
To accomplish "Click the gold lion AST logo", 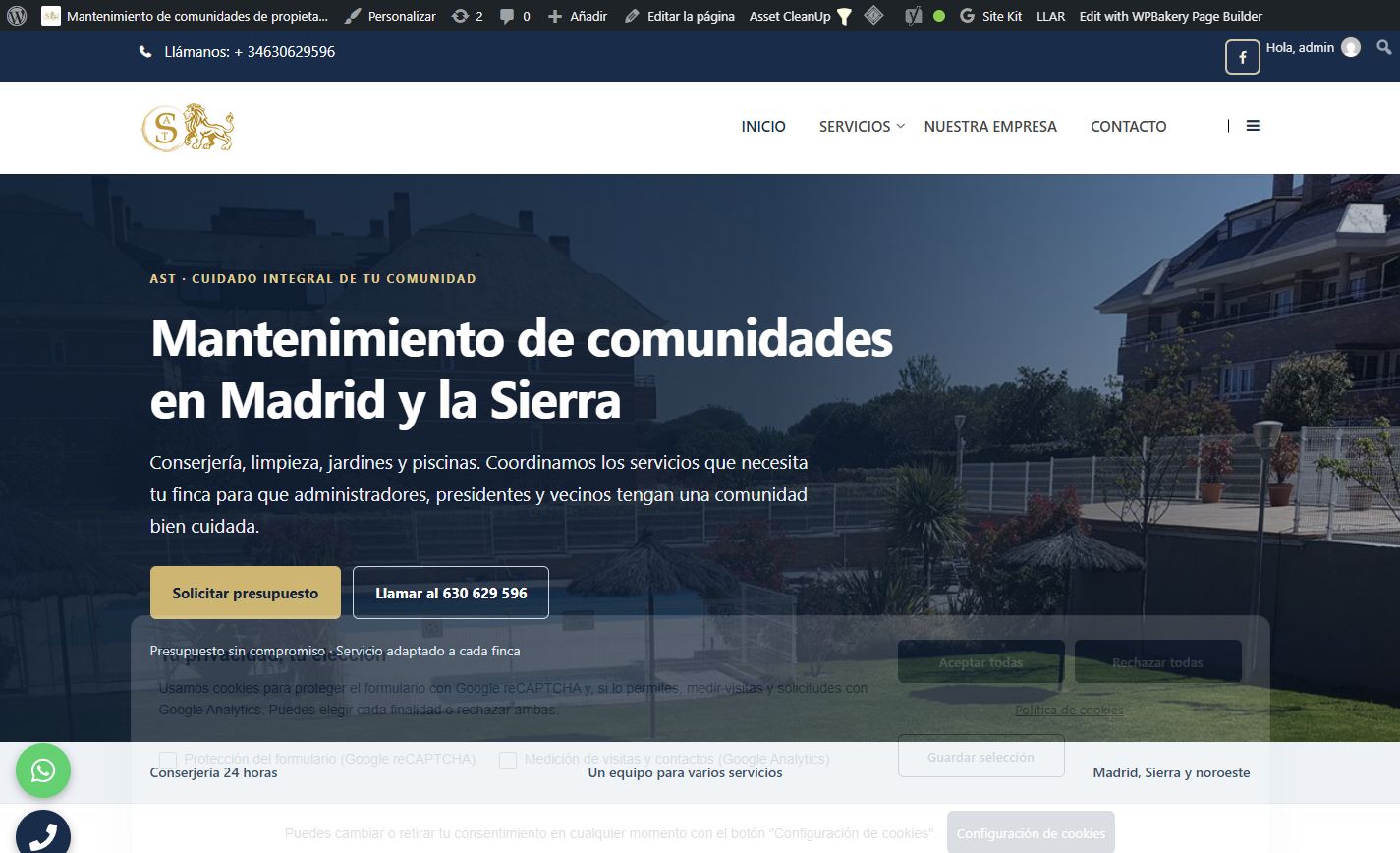I will click(188, 128).
